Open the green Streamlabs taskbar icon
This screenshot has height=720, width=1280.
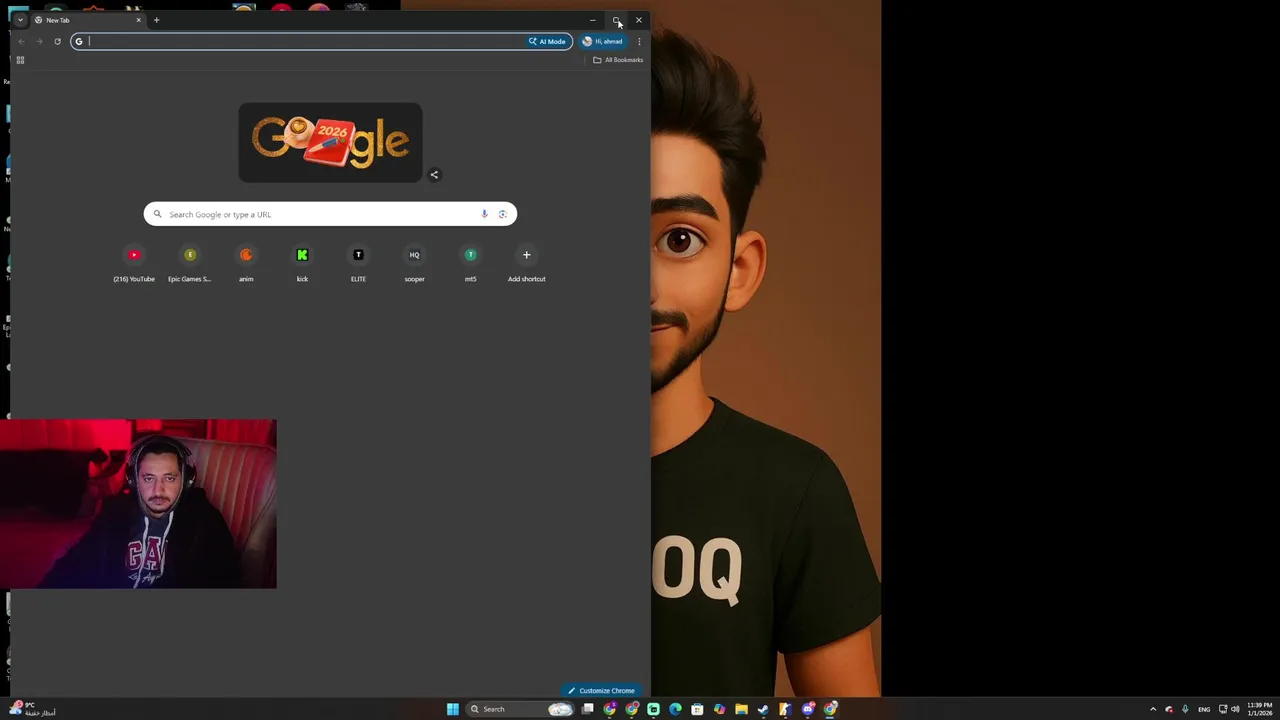653,709
